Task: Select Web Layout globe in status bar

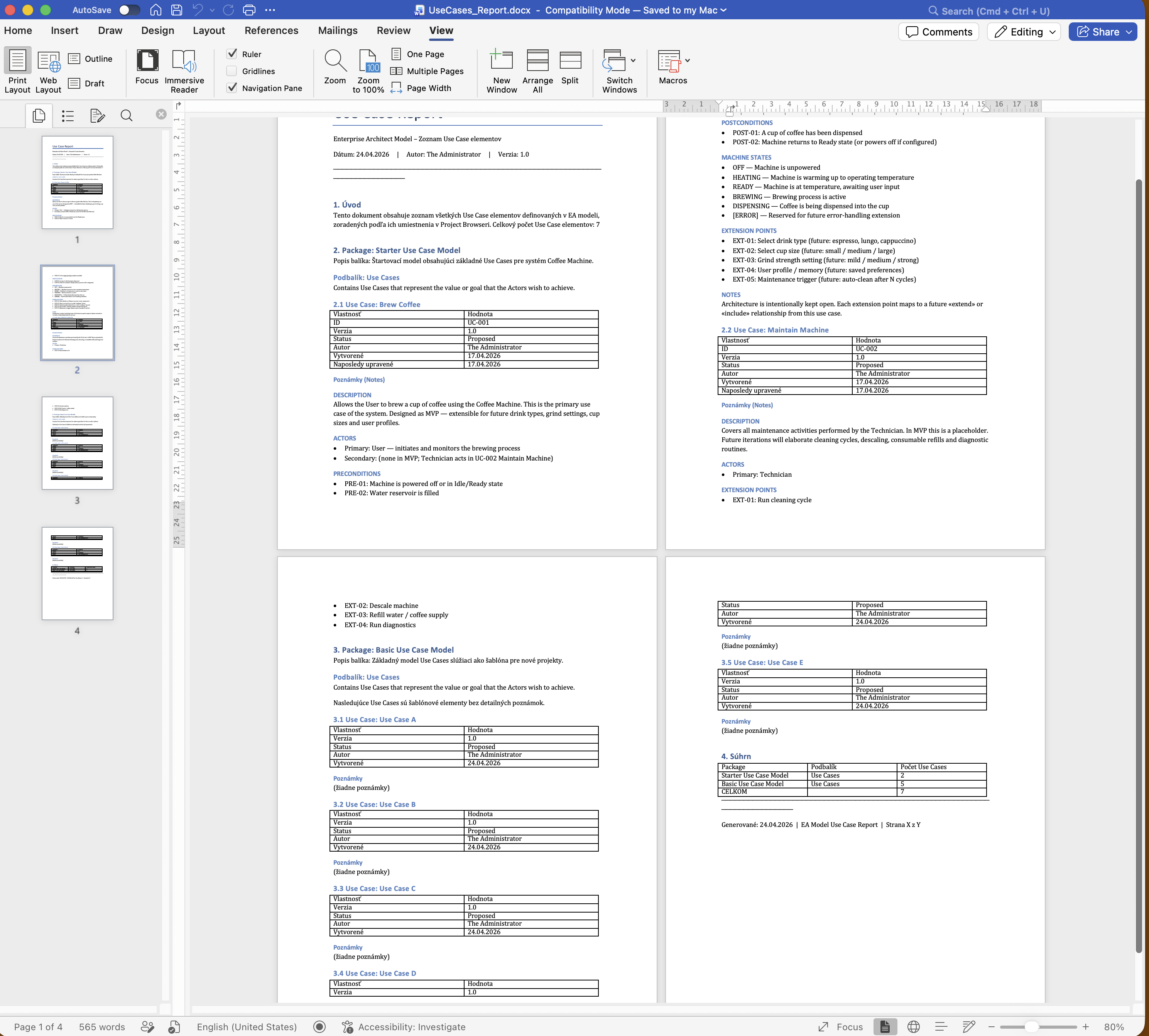Action: click(x=913, y=1026)
